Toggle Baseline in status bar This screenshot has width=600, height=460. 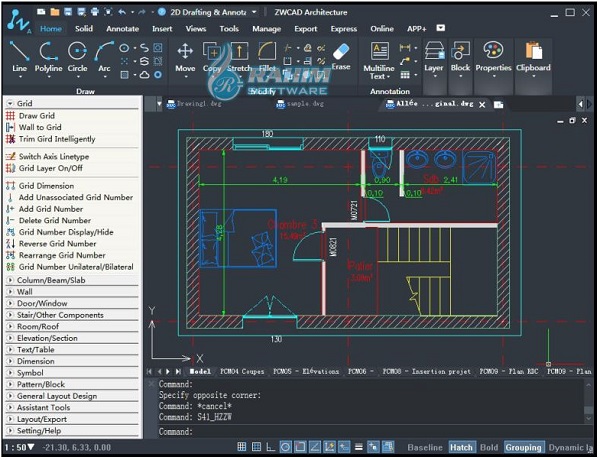(424, 447)
